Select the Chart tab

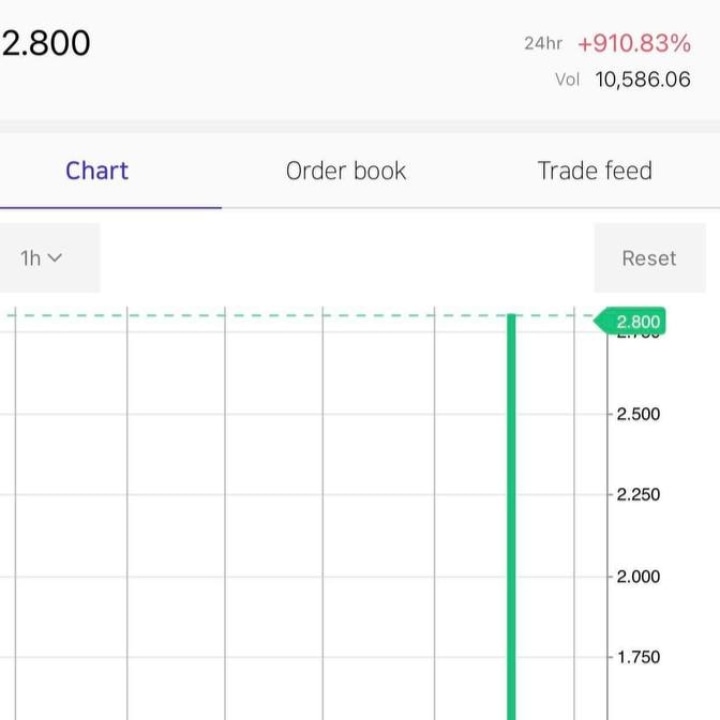coord(97,171)
